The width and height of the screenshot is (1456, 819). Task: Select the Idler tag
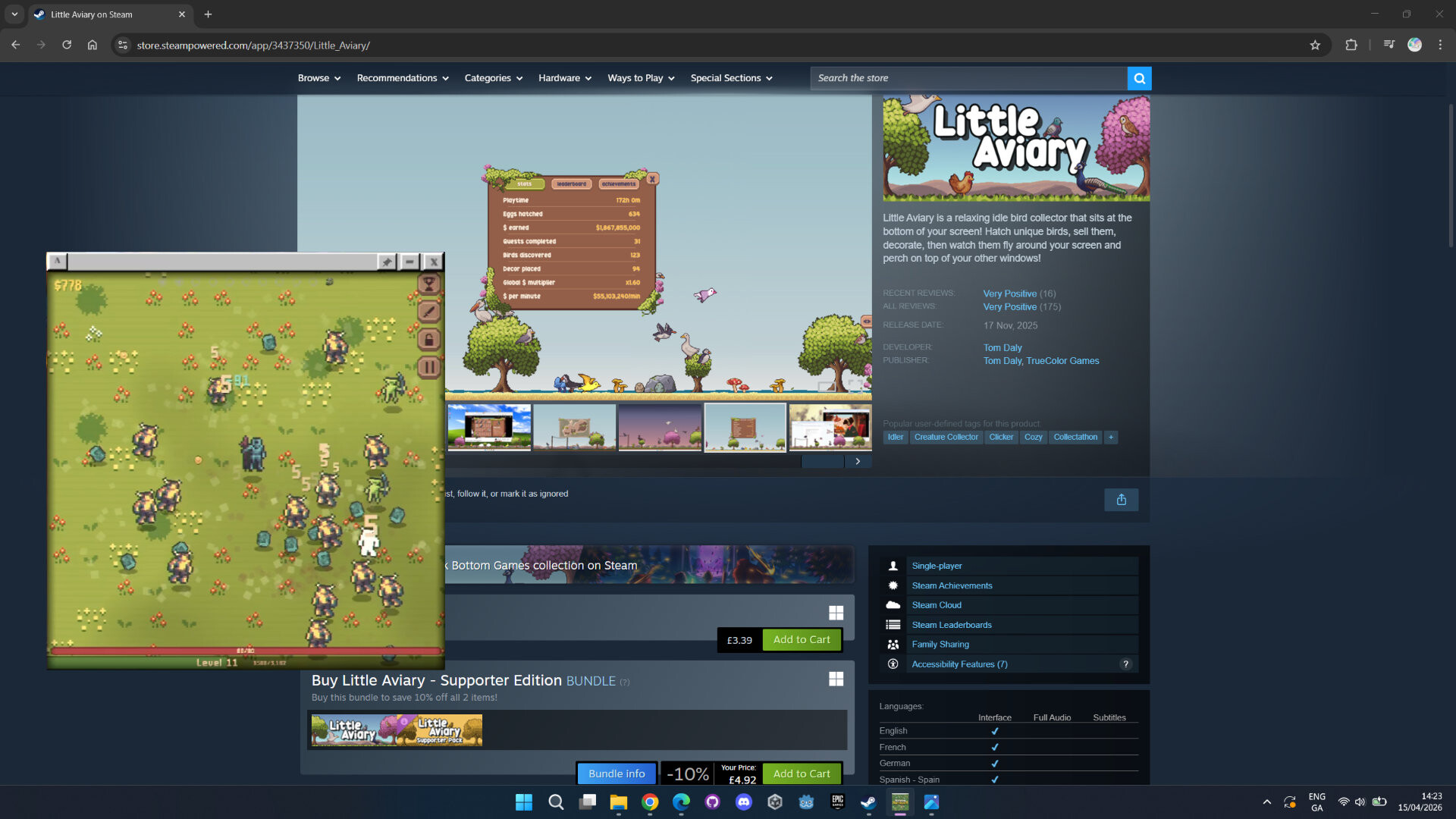click(x=896, y=438)
